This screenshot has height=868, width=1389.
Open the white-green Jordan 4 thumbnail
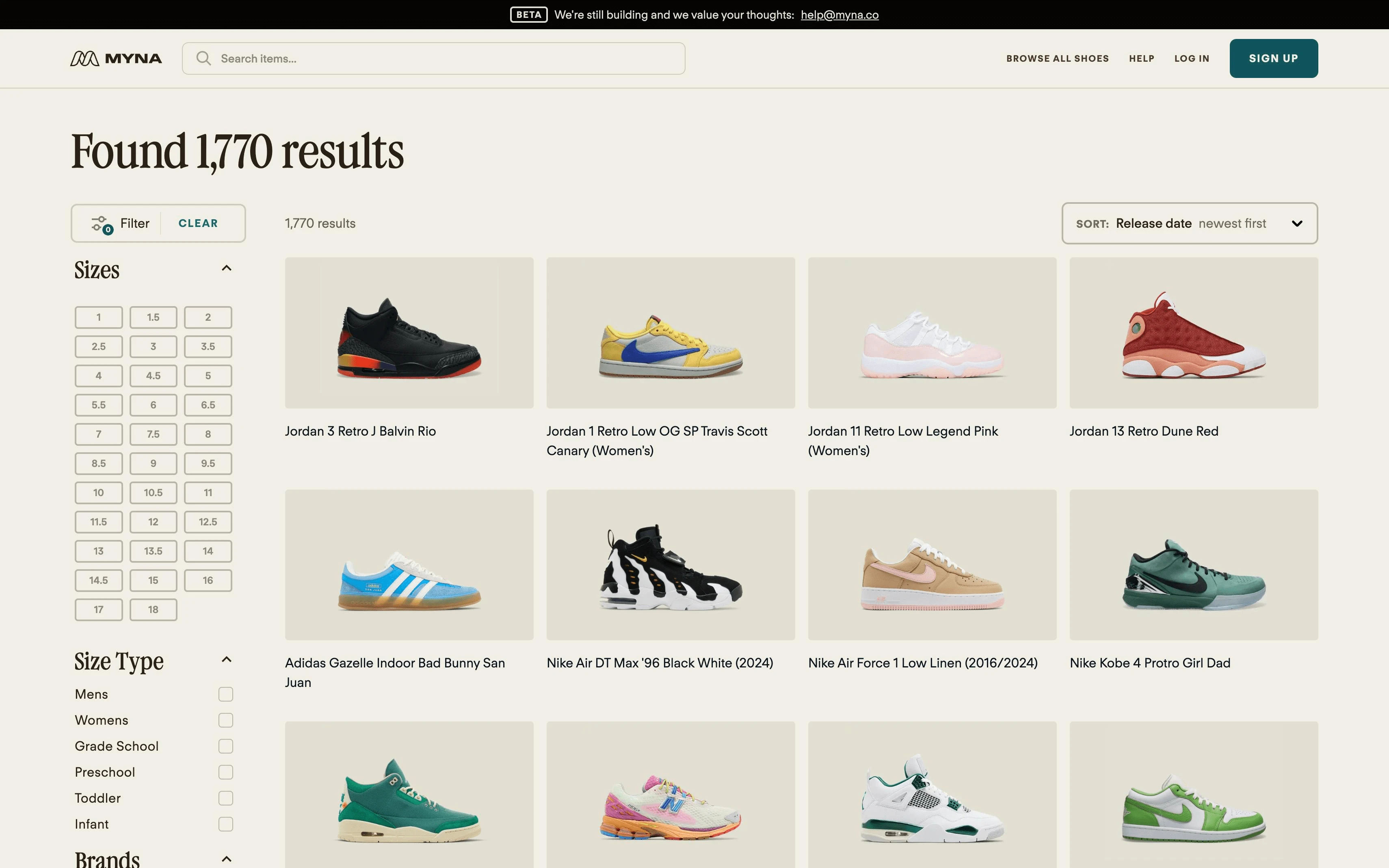click(932, 795)
